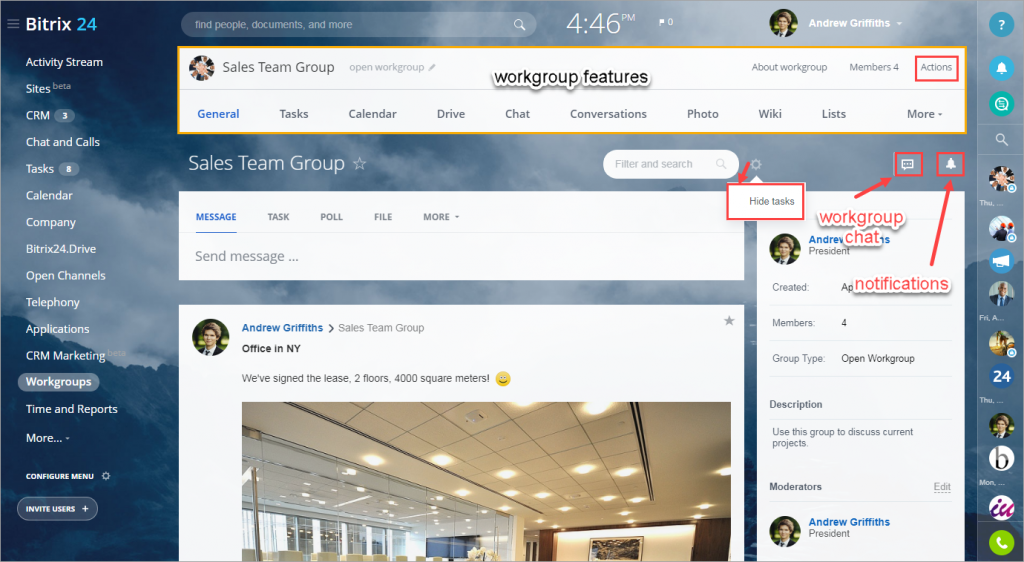Open the Calendar workgroup tab
The width and height of the screenshot is (1024, 562).
372,114
